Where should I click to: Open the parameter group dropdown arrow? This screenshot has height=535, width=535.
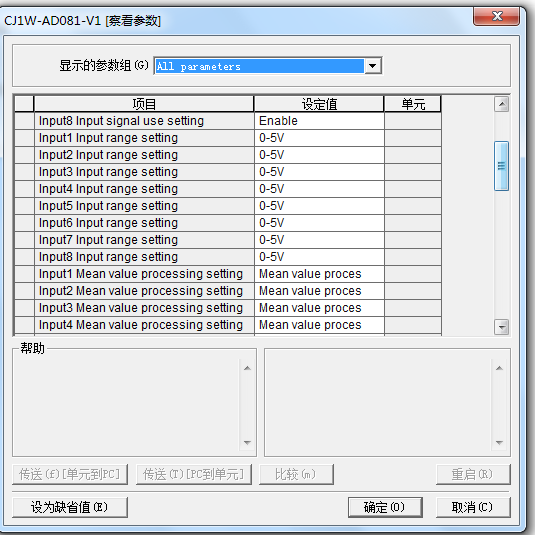coord(373,66)
